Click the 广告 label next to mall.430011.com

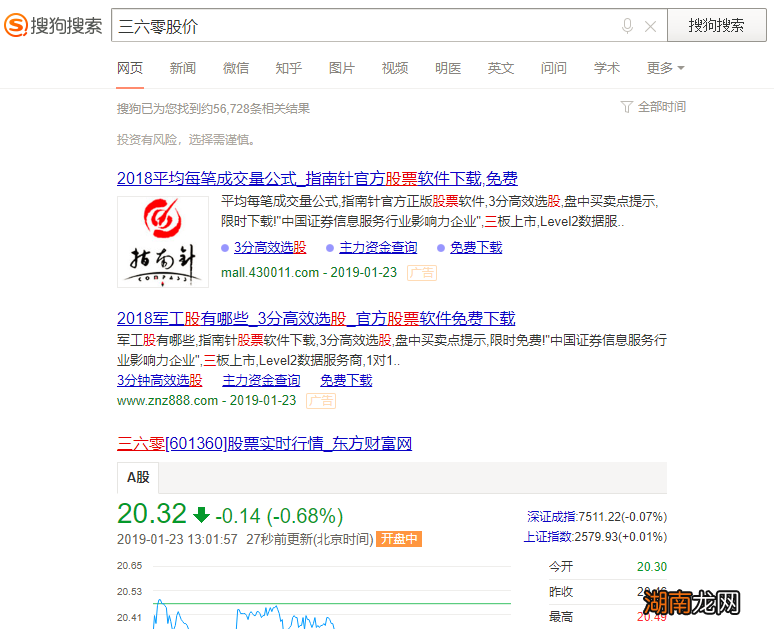click(422, 273)
